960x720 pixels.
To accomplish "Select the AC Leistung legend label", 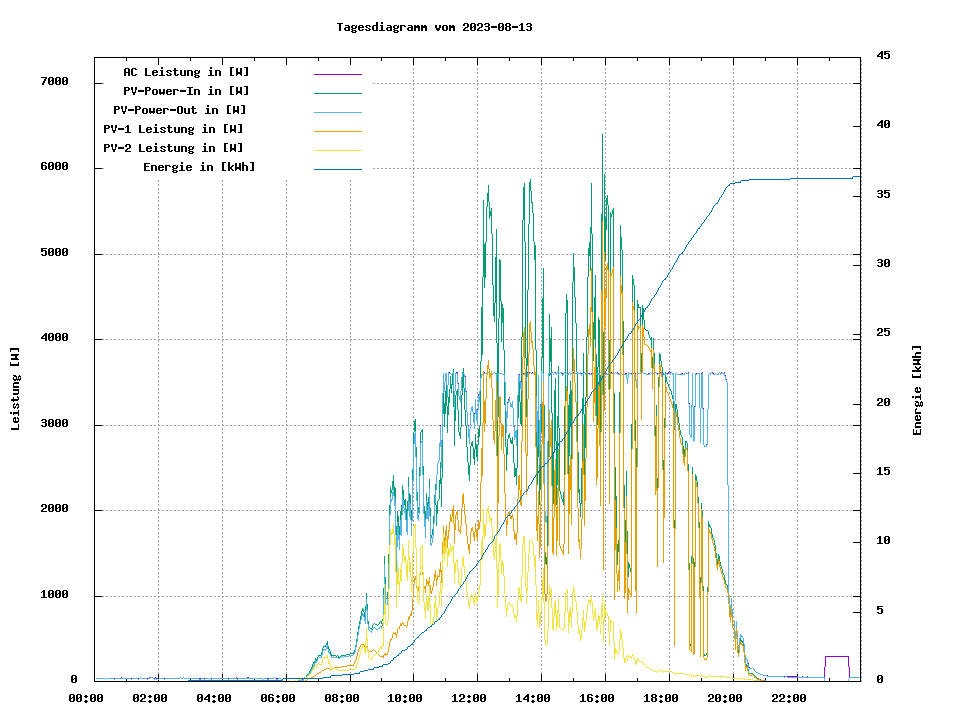I will (x=186, y=72).
